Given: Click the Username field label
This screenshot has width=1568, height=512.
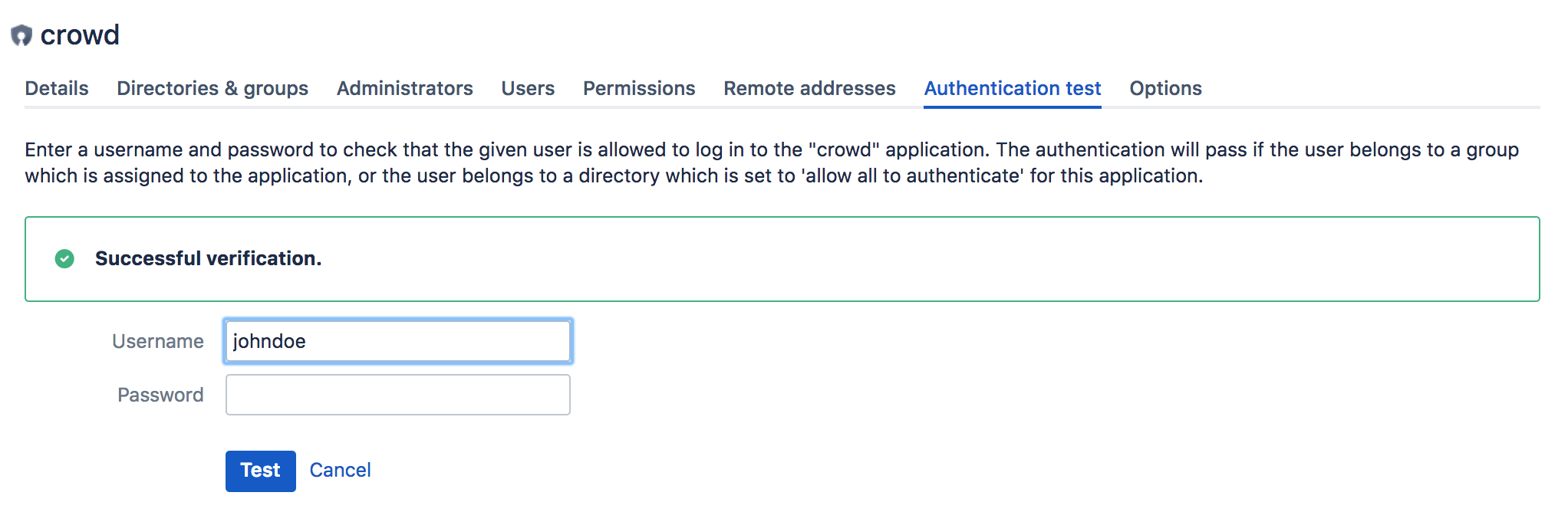Looking at the screenshot, I should coord(158,341).
